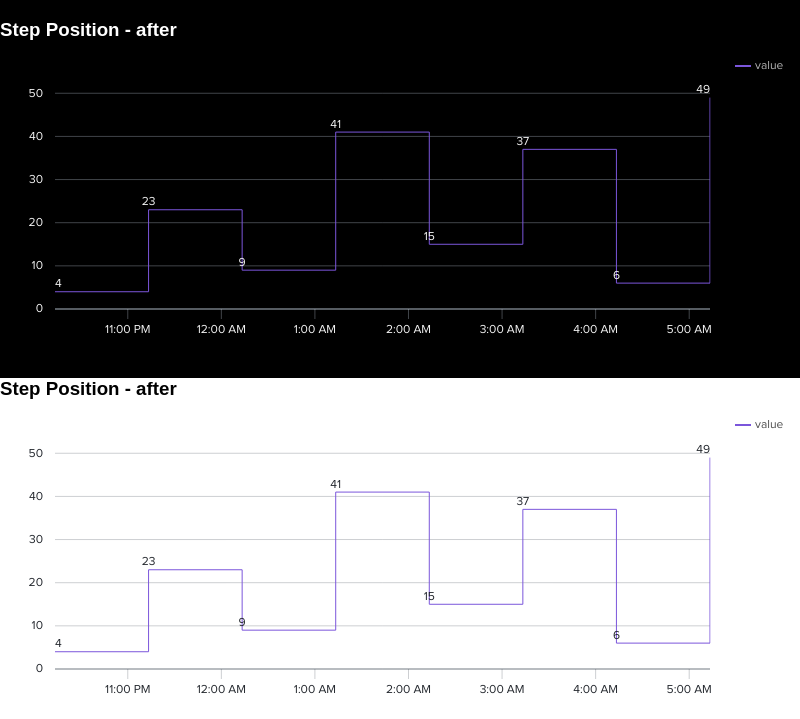The image size is (800, 719).
Task: Click 4:00 AM axis label in light chart
Action: pos(595,689)
